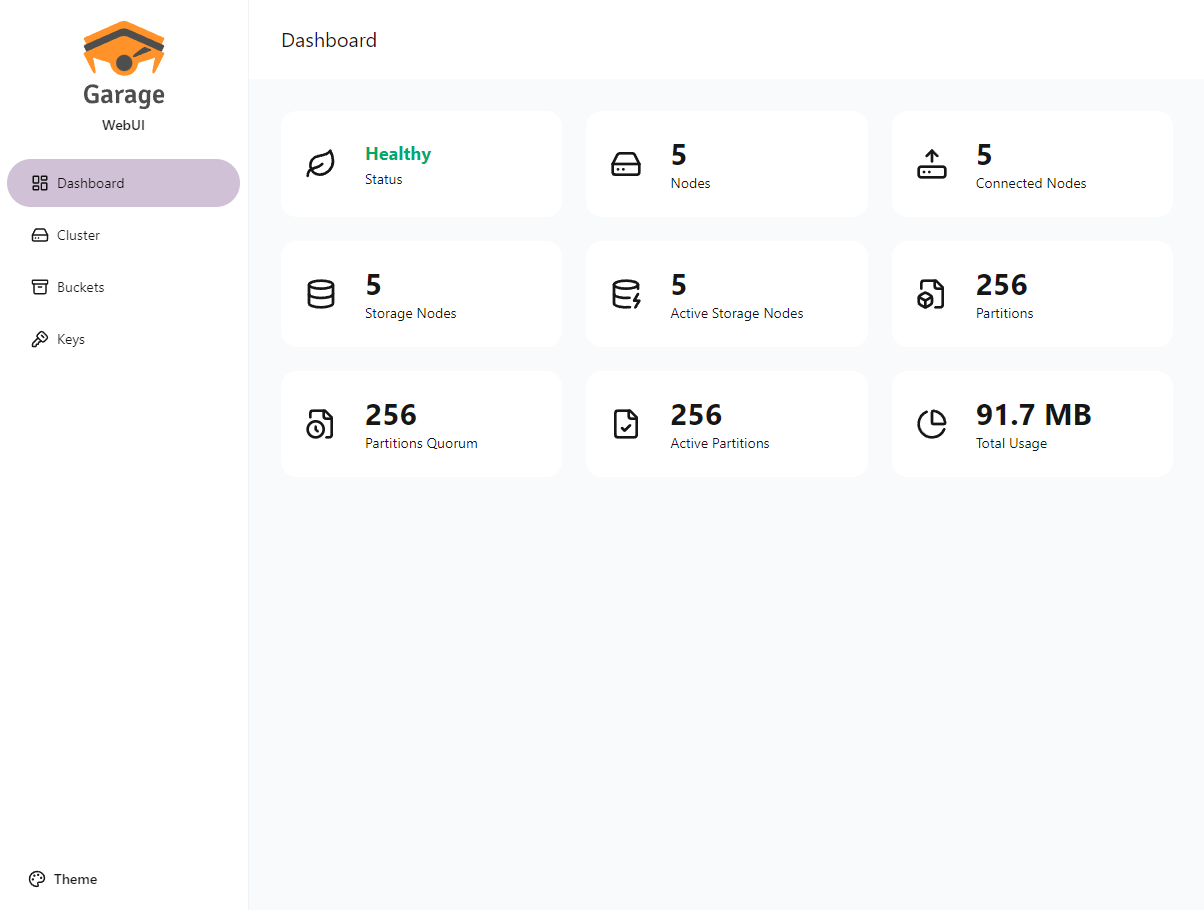The image size is (1204, 910).
Task: Click the Garage logo icon
Action: coord(124,48)
